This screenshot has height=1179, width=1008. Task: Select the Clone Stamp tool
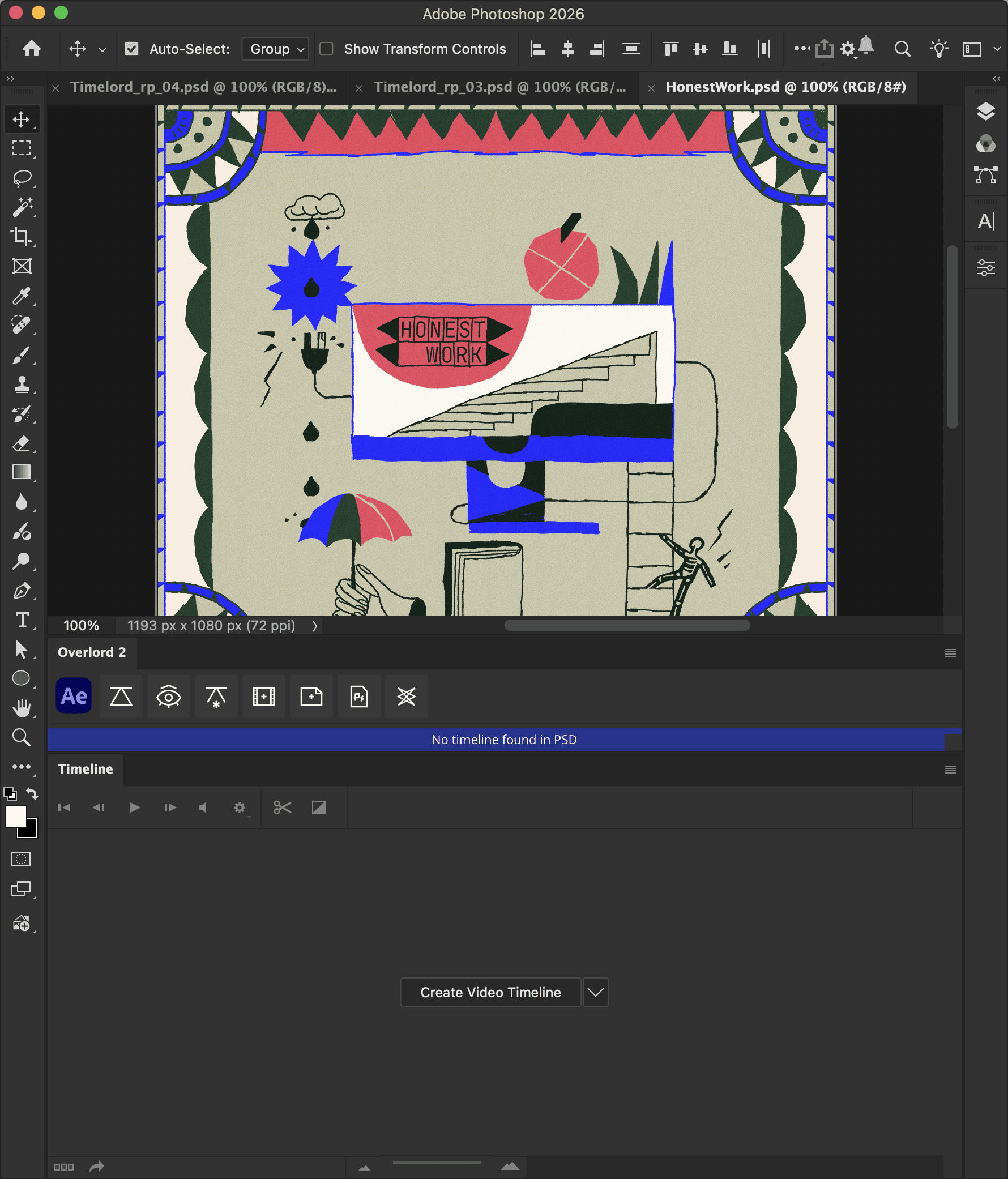click(22, 385)
